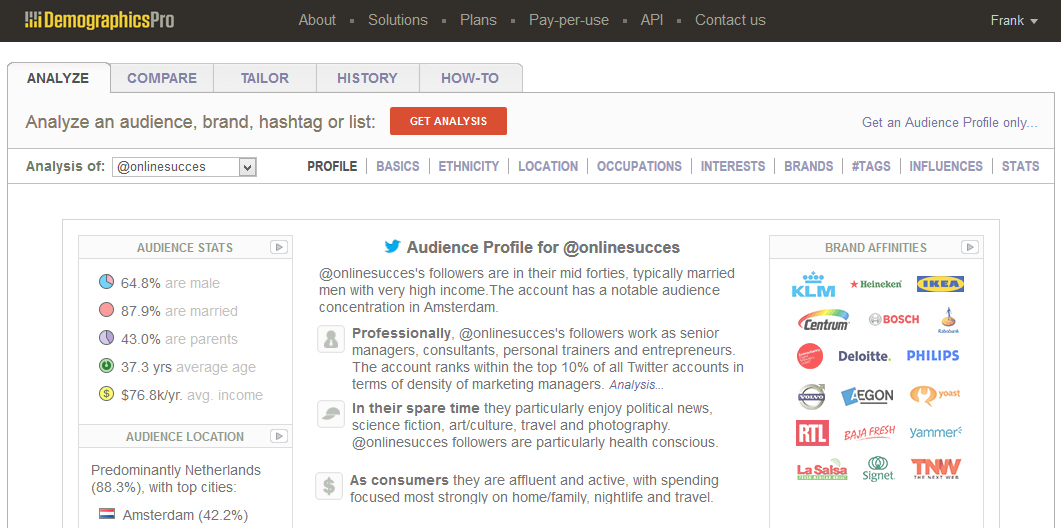Click the male percentage pie icon
The width and height of the screenshot is (1061, 528).
(x=106, y=282)
